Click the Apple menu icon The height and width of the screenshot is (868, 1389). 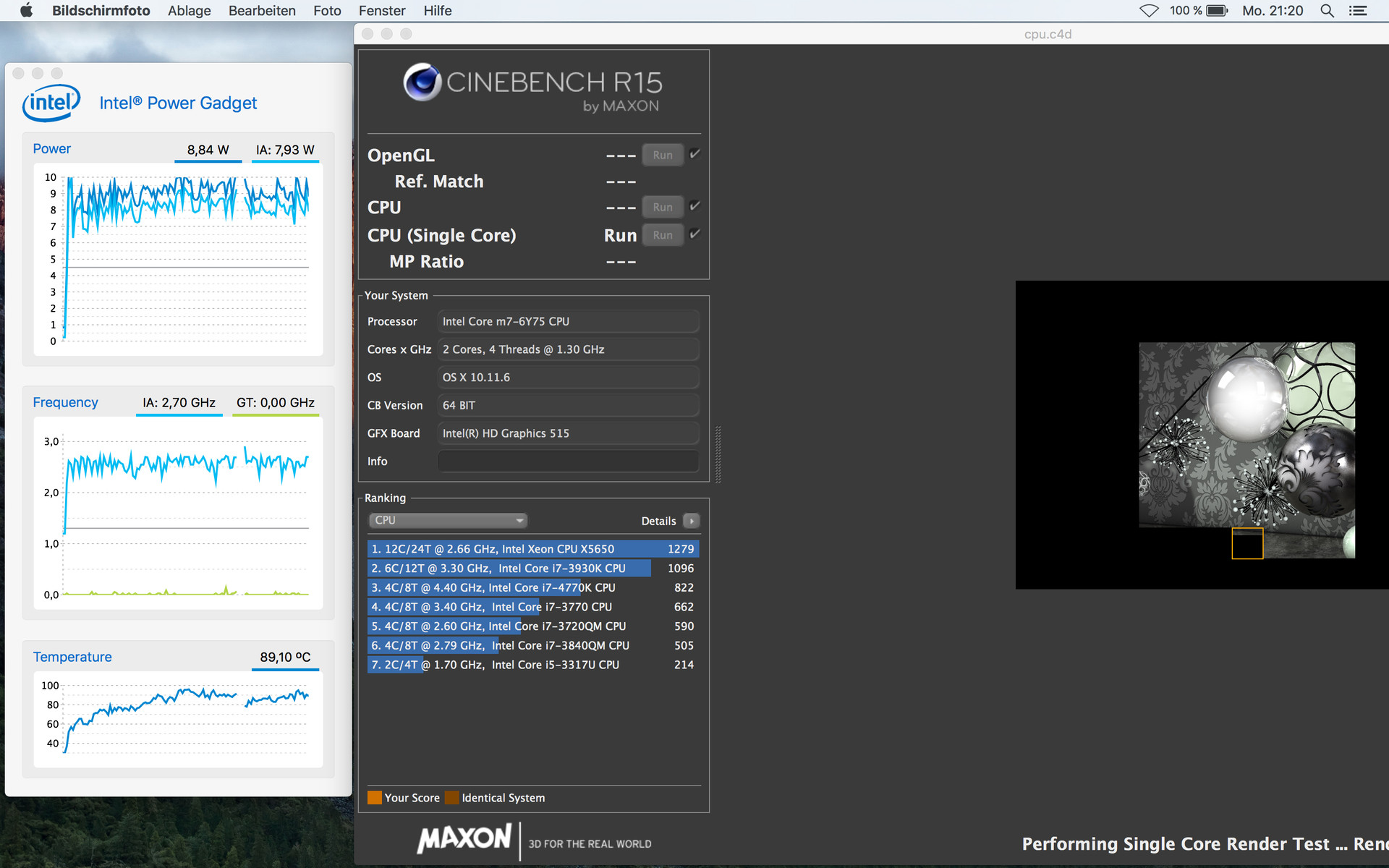[26, 10]
